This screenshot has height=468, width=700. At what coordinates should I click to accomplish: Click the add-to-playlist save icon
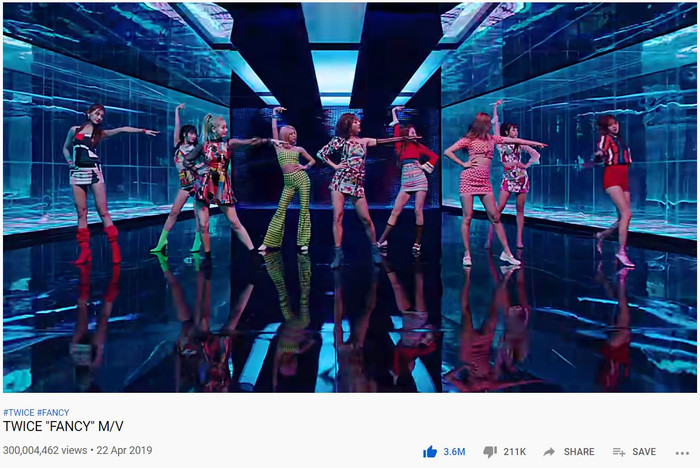point(619,452)
